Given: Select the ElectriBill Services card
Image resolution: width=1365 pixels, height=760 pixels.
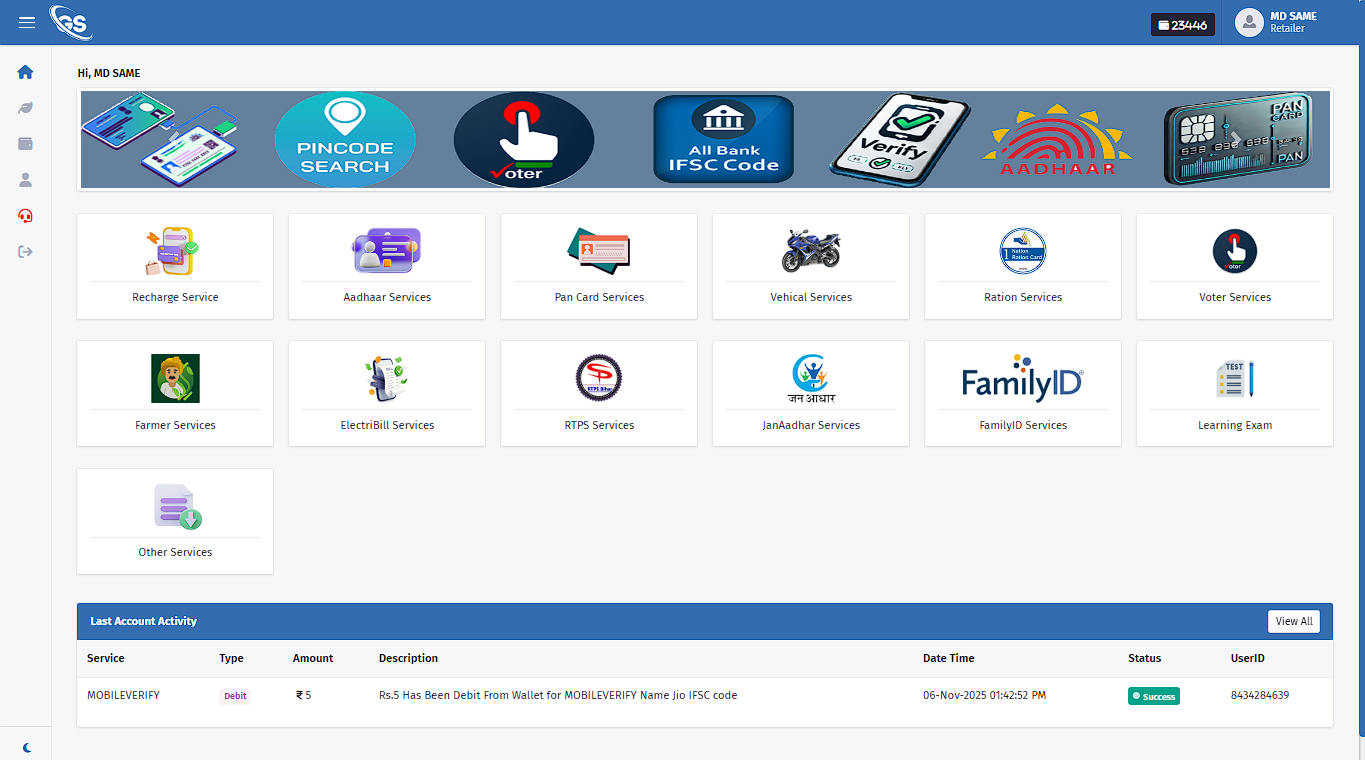Looking at the screenshot, I should click(x=387, y=393).
